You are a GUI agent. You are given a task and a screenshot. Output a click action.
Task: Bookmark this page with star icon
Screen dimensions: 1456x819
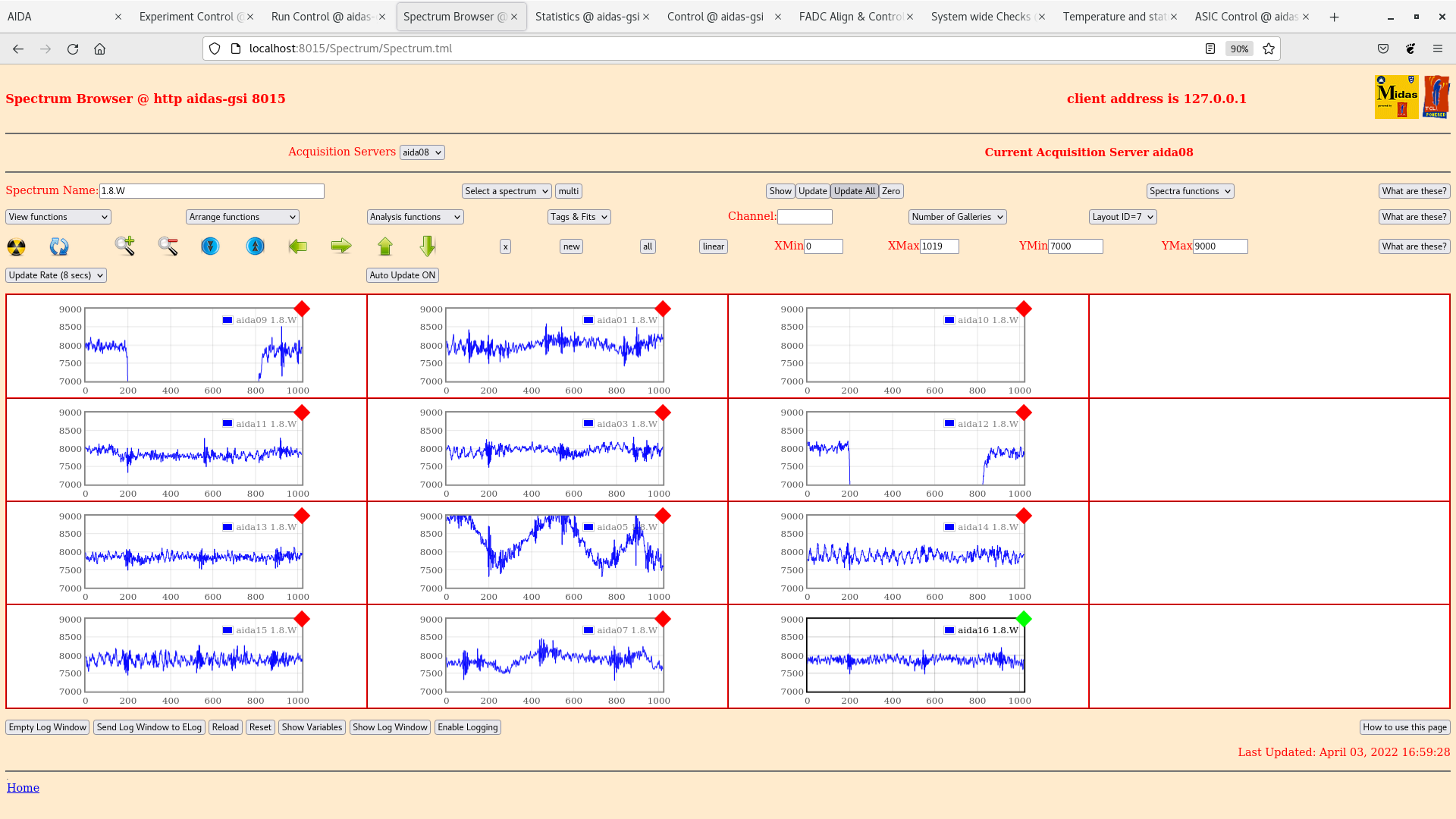tap(1269, 49)
